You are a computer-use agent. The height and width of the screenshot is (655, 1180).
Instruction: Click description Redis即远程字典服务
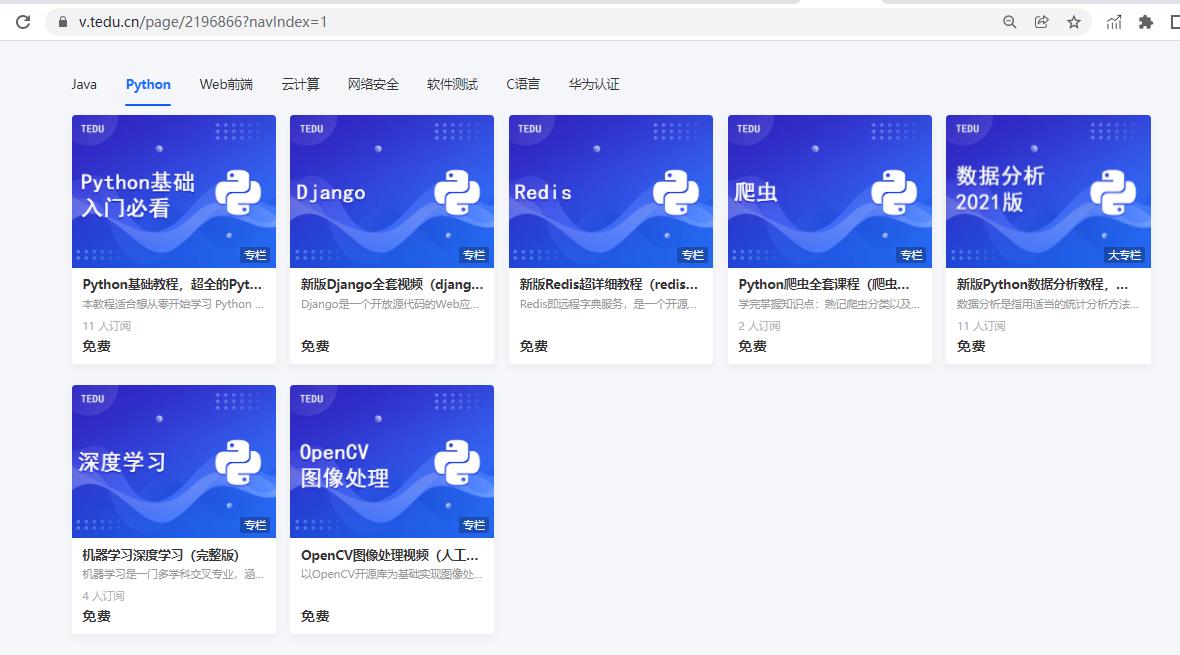pyautogui.click(x=608, y=304)
